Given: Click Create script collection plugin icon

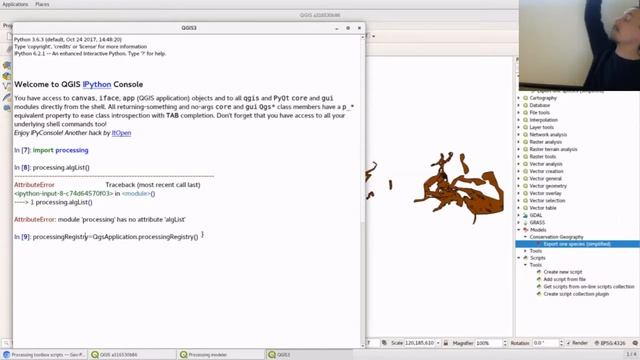Looking at the screenshot, I should (539, 294).
